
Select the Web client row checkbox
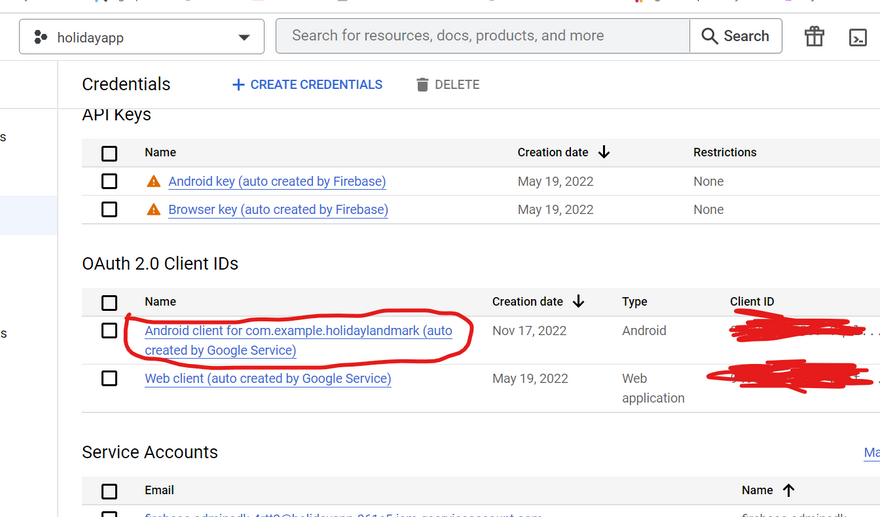(x=109, y=379)
